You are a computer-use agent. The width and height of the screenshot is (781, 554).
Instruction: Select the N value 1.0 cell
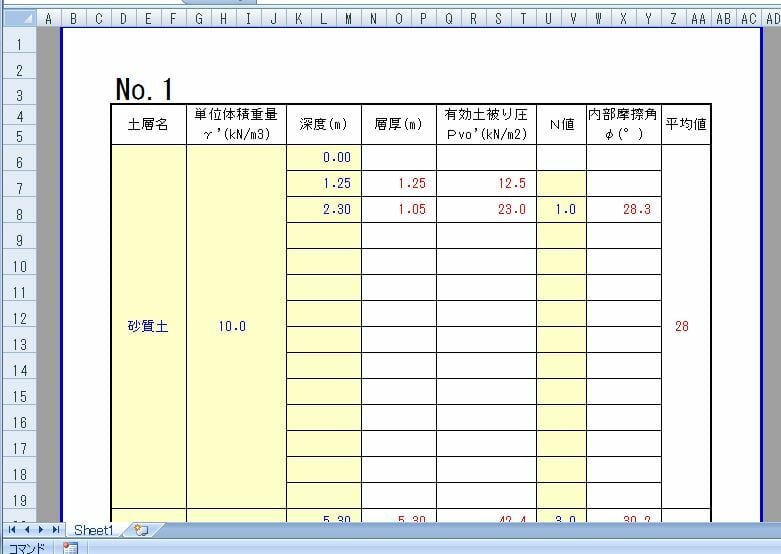[561, 209]
